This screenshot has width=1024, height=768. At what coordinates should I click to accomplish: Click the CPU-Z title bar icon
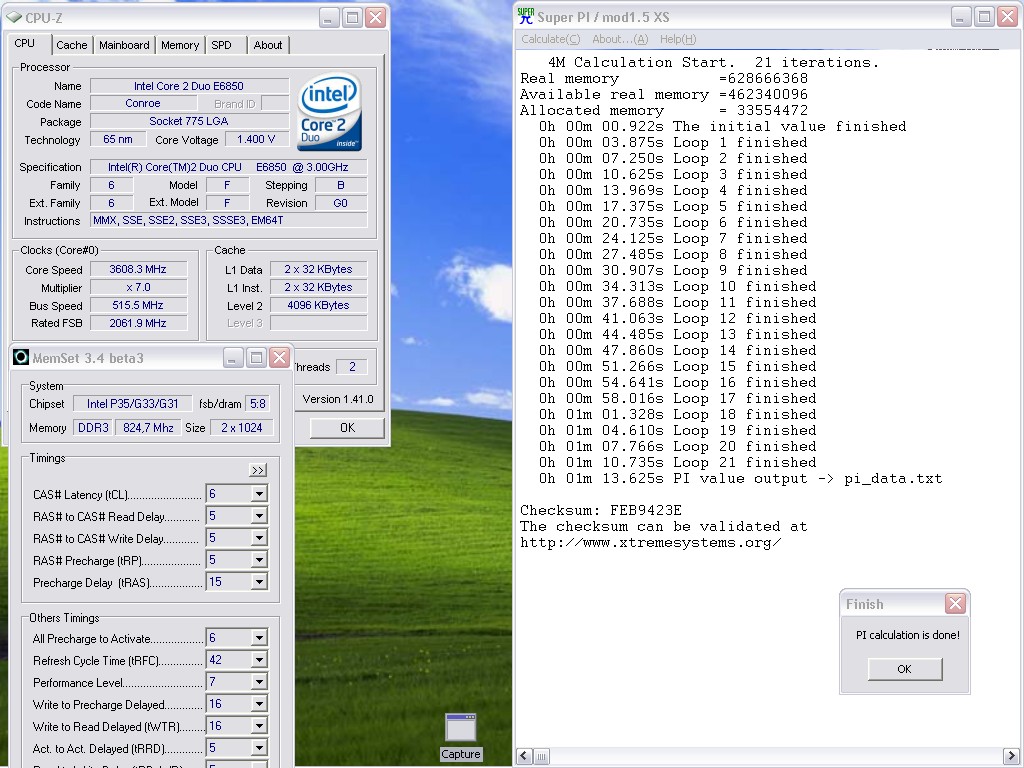tap(14, 17)
